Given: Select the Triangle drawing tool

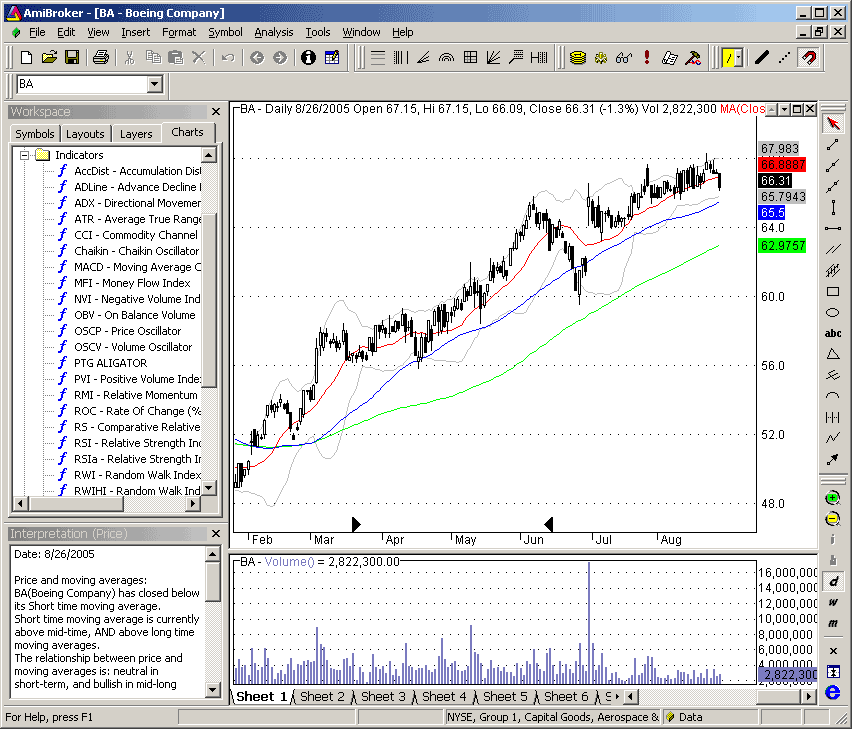Looking at the screenshot, I should click(x=832, y=354).
